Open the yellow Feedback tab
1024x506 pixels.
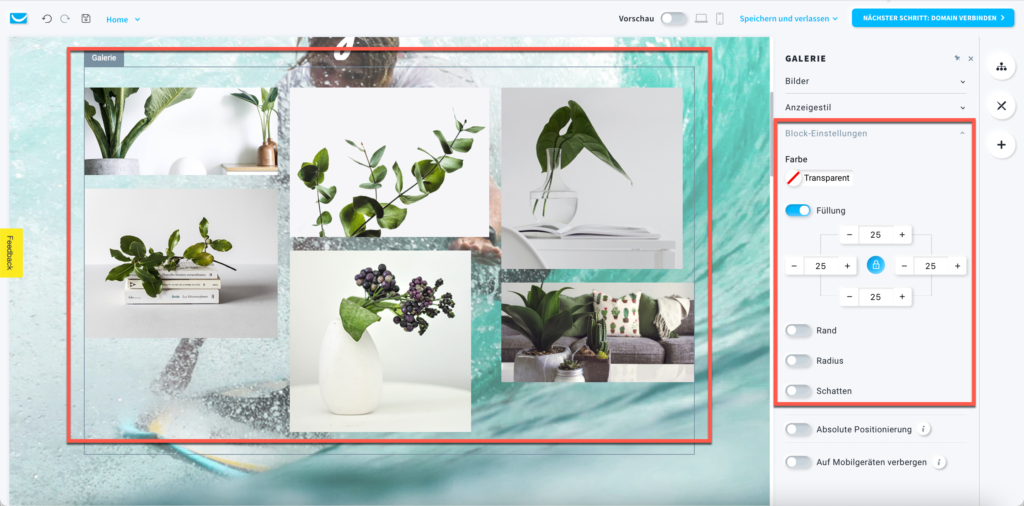(x=11, y=253)
